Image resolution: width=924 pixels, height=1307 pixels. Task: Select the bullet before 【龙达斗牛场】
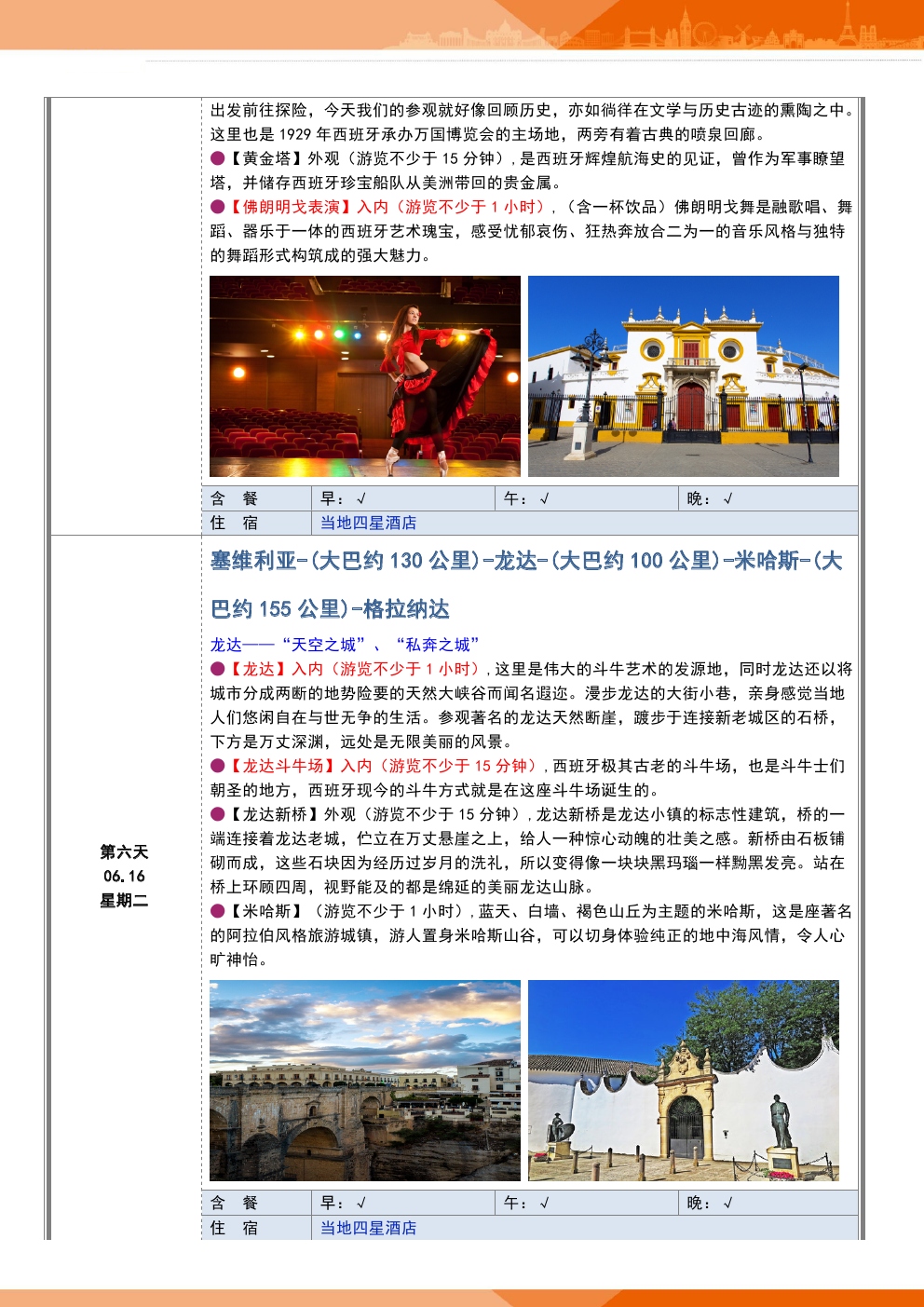217,766
